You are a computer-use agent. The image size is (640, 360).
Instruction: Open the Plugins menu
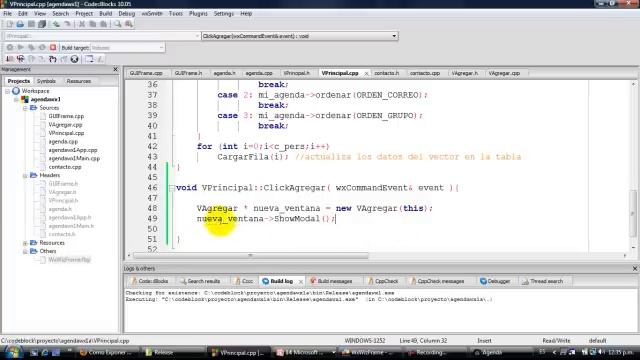click(198, 13)
